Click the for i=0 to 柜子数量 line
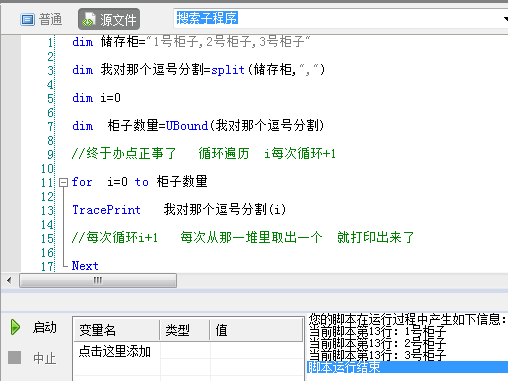 (x=140, y=182)
